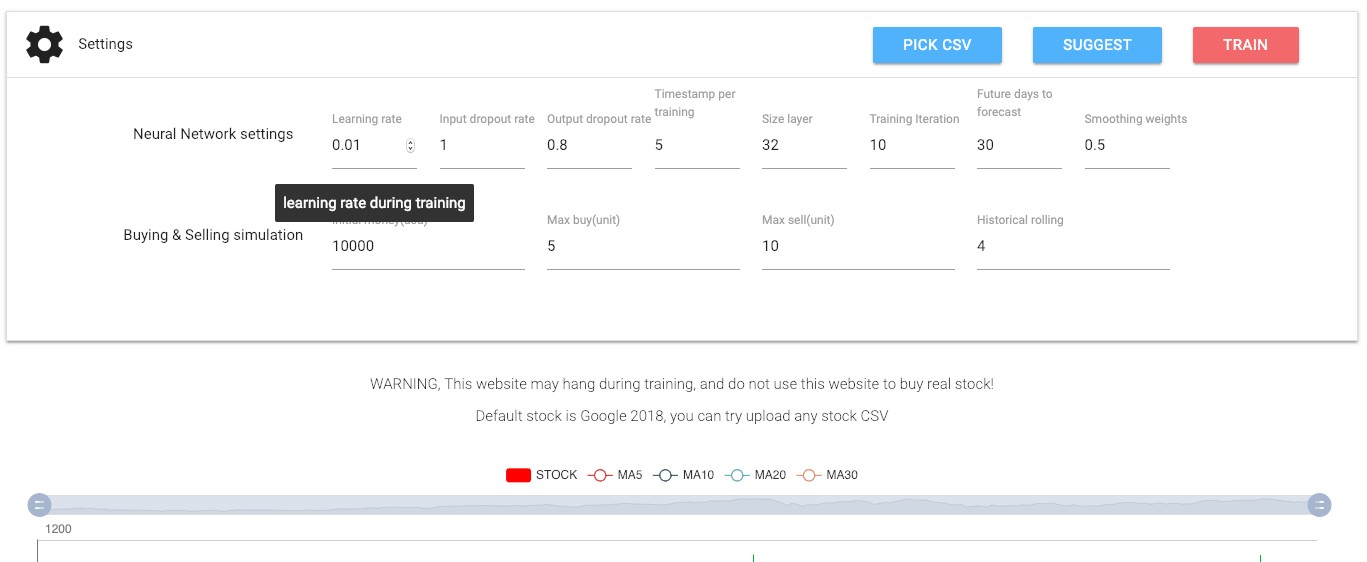
Task: Focus the Learning rate input field
Action: 366,146
